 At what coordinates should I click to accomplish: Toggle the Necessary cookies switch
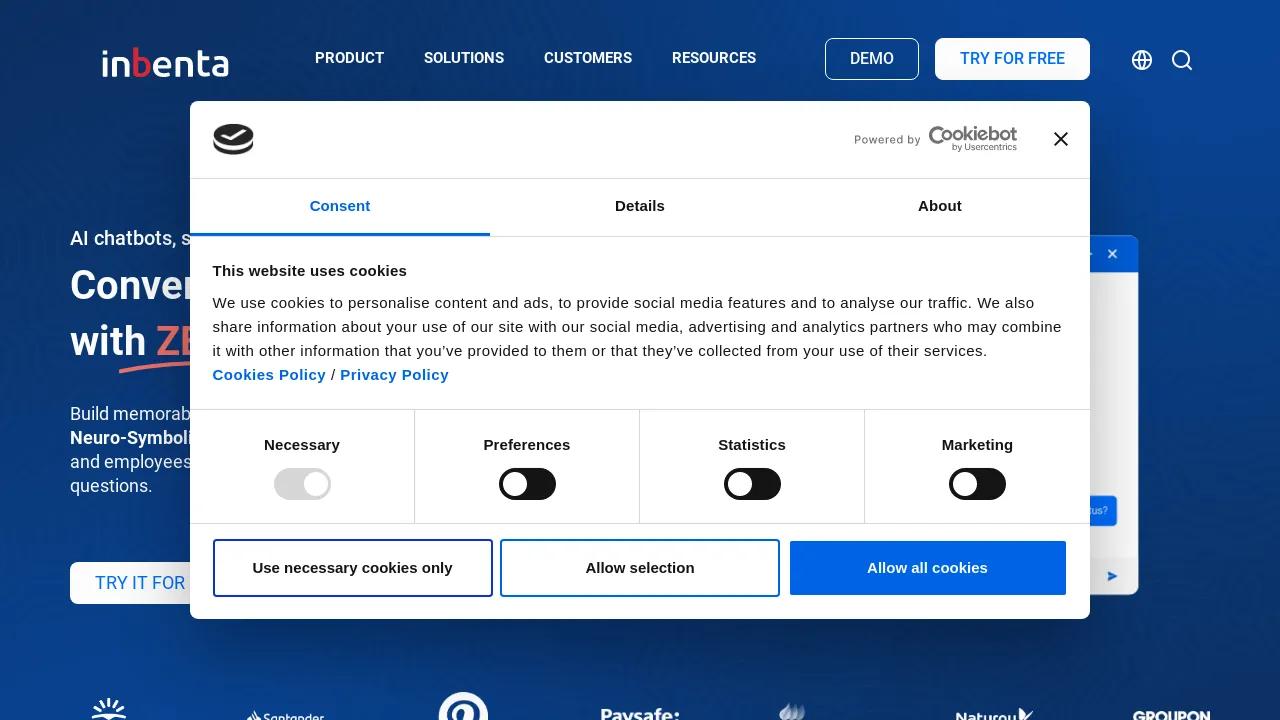pyautogui.click(x=302, y=484)
